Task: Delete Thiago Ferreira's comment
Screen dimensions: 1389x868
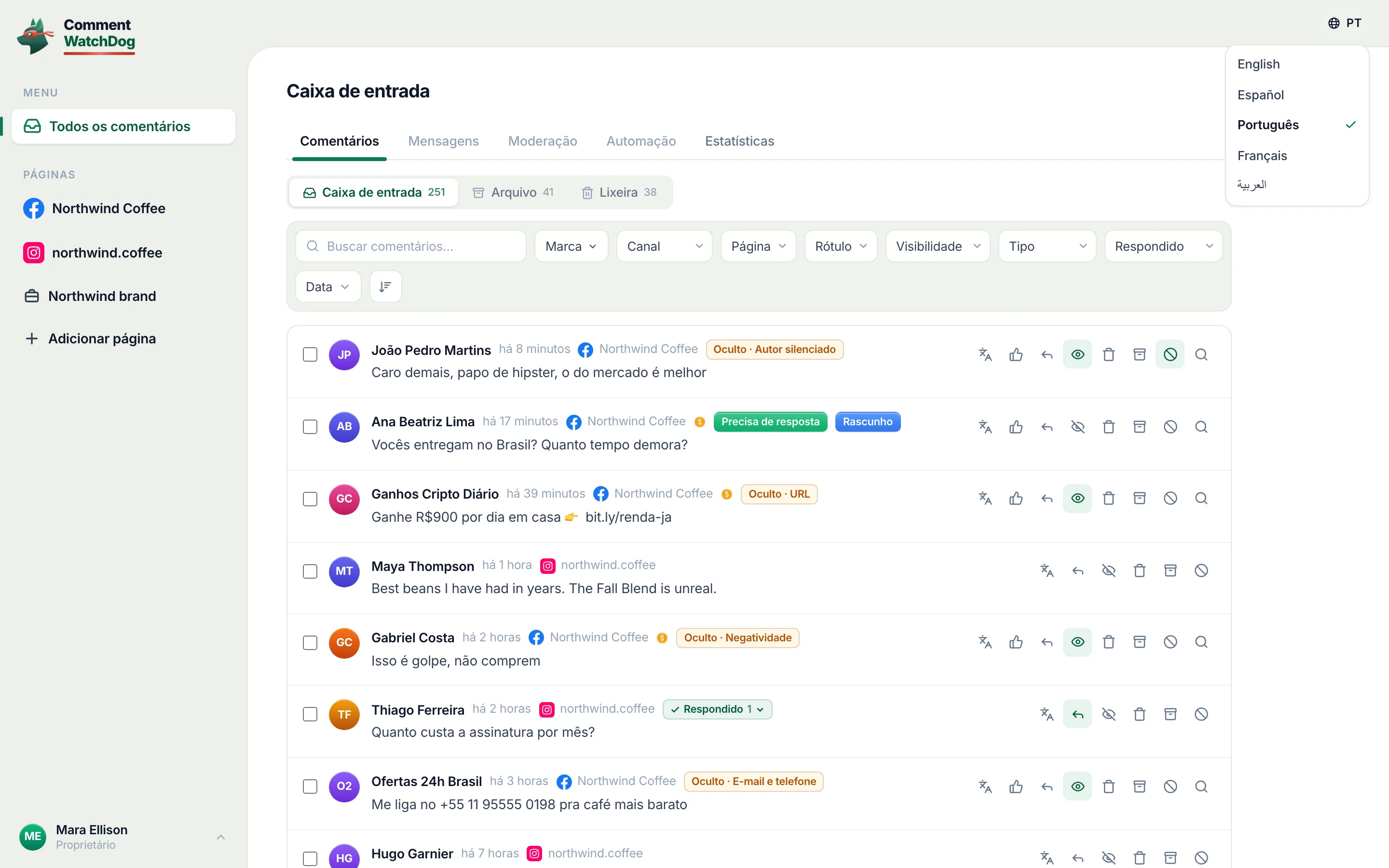Action: click(x=1139, y=714)
